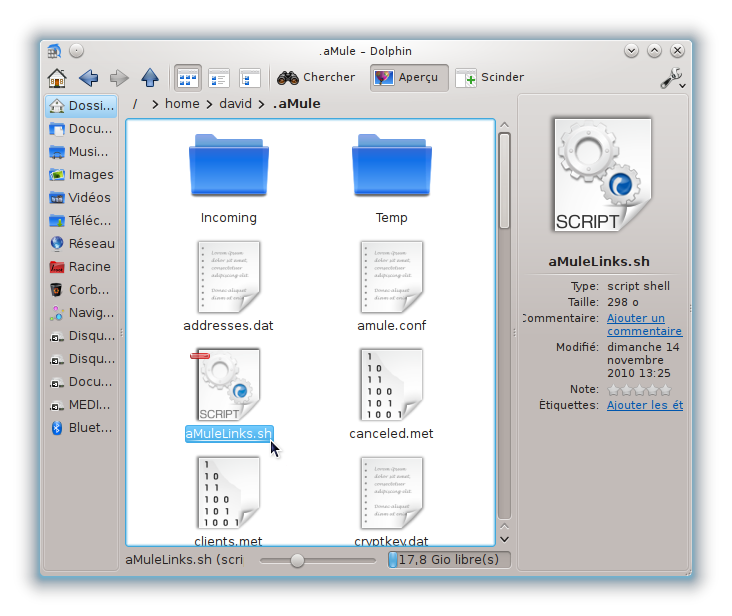The width and height of the screenshot is (732, 616).
Task: Open the Dolphin window menu icon
Action: click(55, 51)
